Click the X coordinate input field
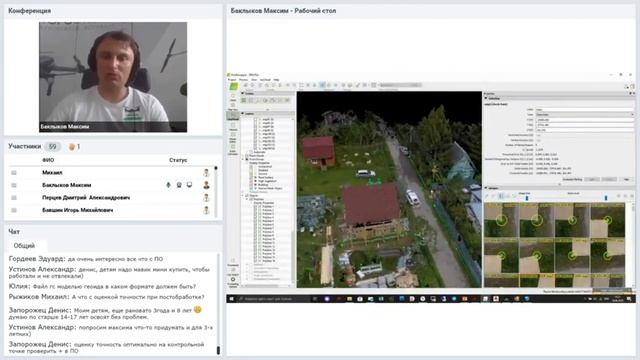This screenshot has width=640, height=360. click(x=584, y=120)
